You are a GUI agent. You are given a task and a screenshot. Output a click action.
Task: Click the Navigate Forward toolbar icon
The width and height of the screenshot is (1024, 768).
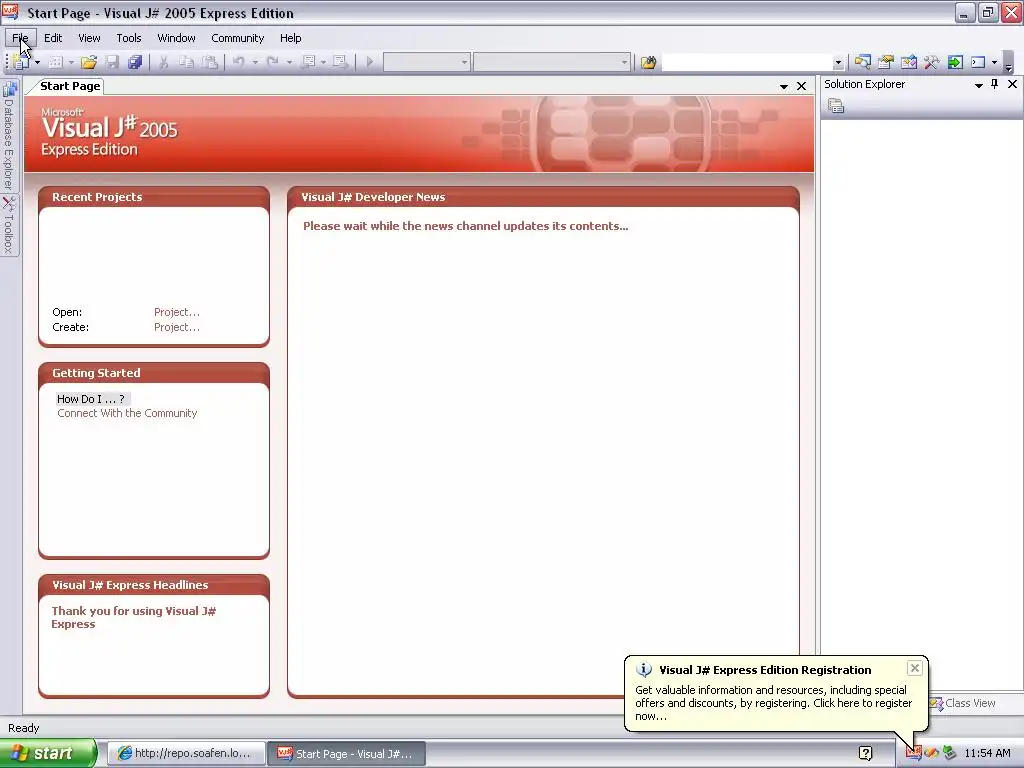(x=340, y=62)
